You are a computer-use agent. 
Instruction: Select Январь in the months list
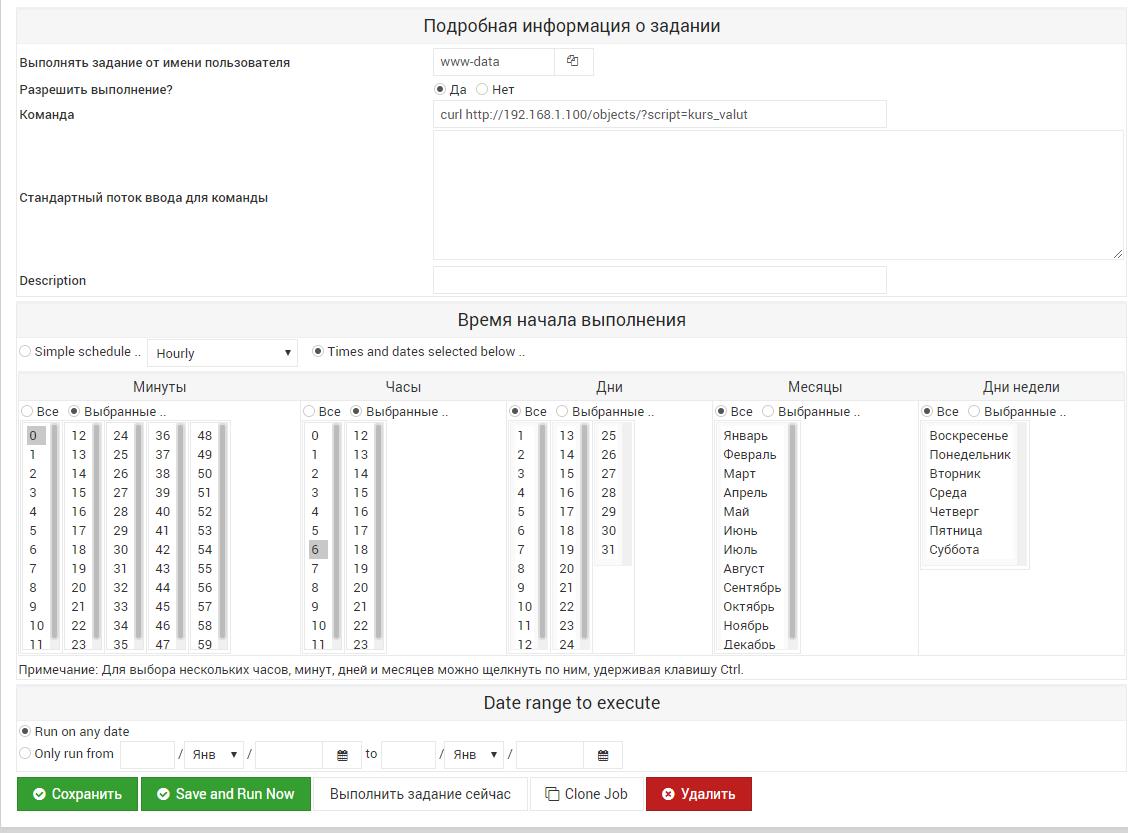(x=752, y=435)
